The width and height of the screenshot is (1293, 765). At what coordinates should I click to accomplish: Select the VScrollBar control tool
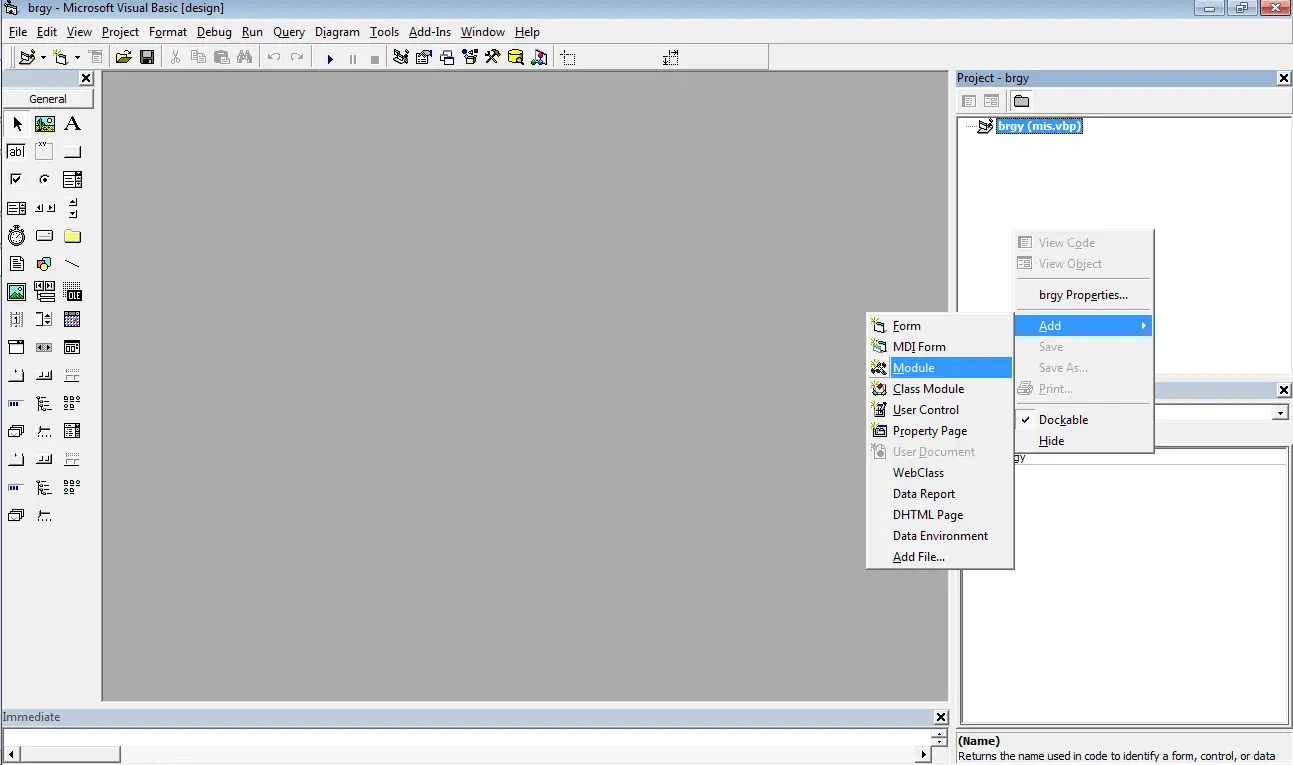pyautogui.click(x=72, y=208)
